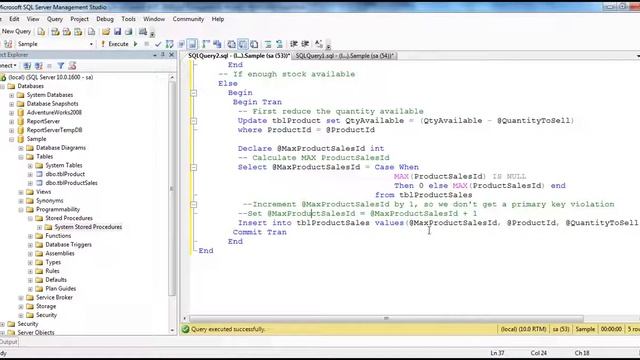This screenshot has width=640, height=360.
Task: Click the Object Explorer filter funnel icon
Action: pos(61,66)
